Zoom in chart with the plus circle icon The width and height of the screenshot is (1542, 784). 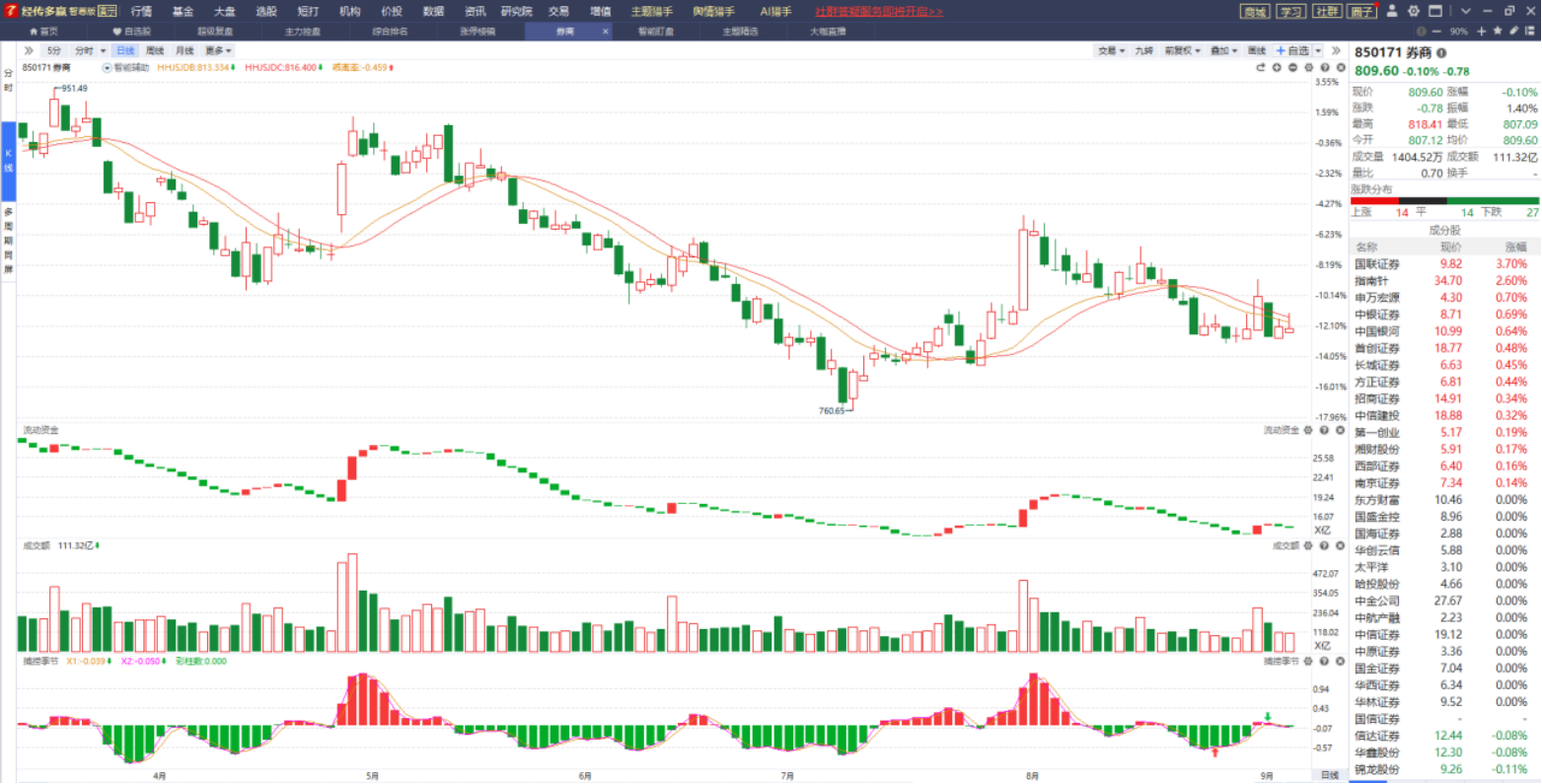pyautogui.click(x=1277, y=68)
